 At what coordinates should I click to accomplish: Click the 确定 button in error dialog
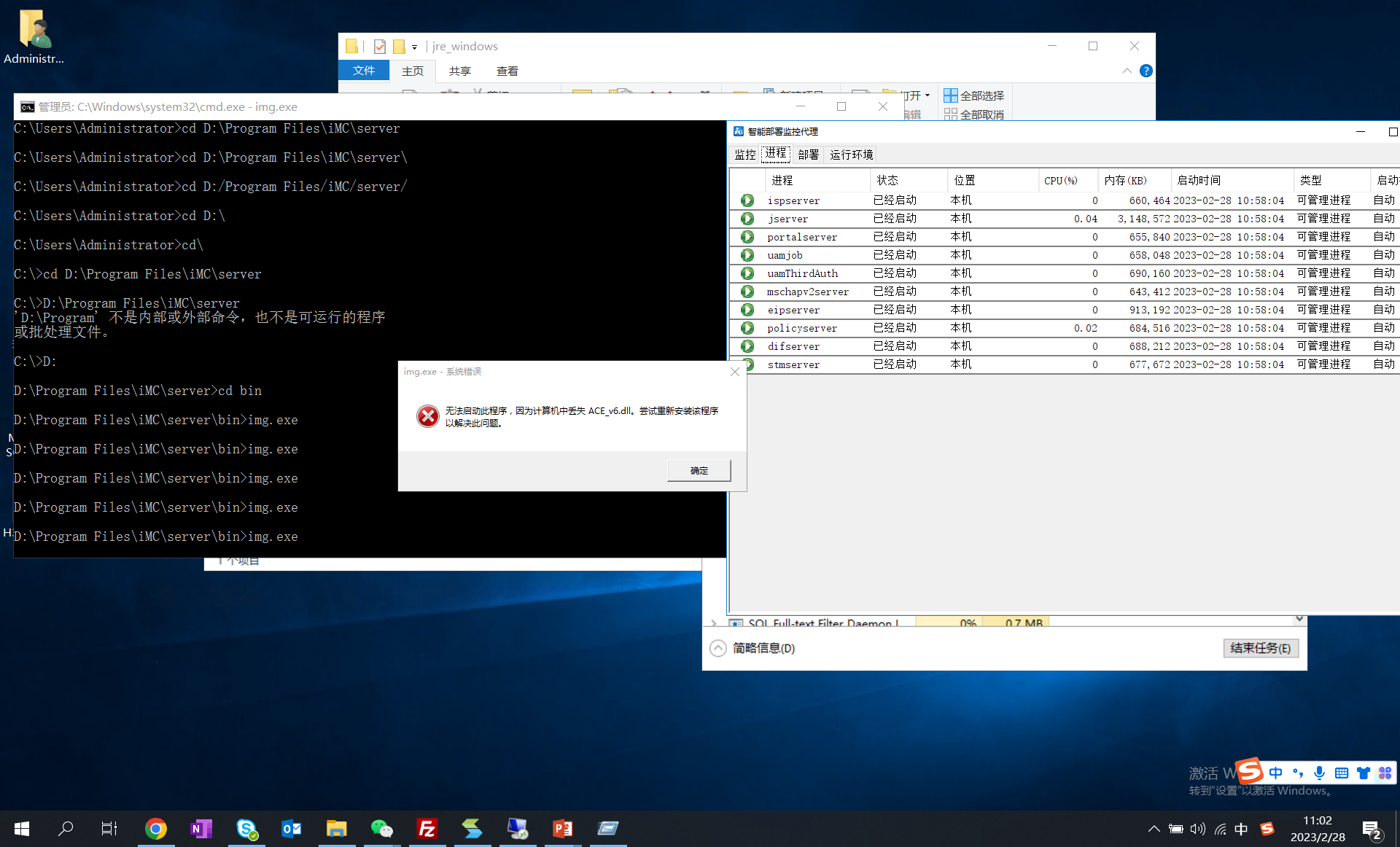click(x=699, y=471)
